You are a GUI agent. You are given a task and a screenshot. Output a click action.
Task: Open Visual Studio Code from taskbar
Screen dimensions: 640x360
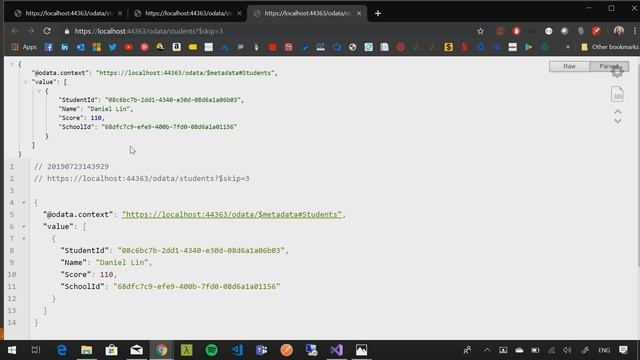[x=237, y=350]
